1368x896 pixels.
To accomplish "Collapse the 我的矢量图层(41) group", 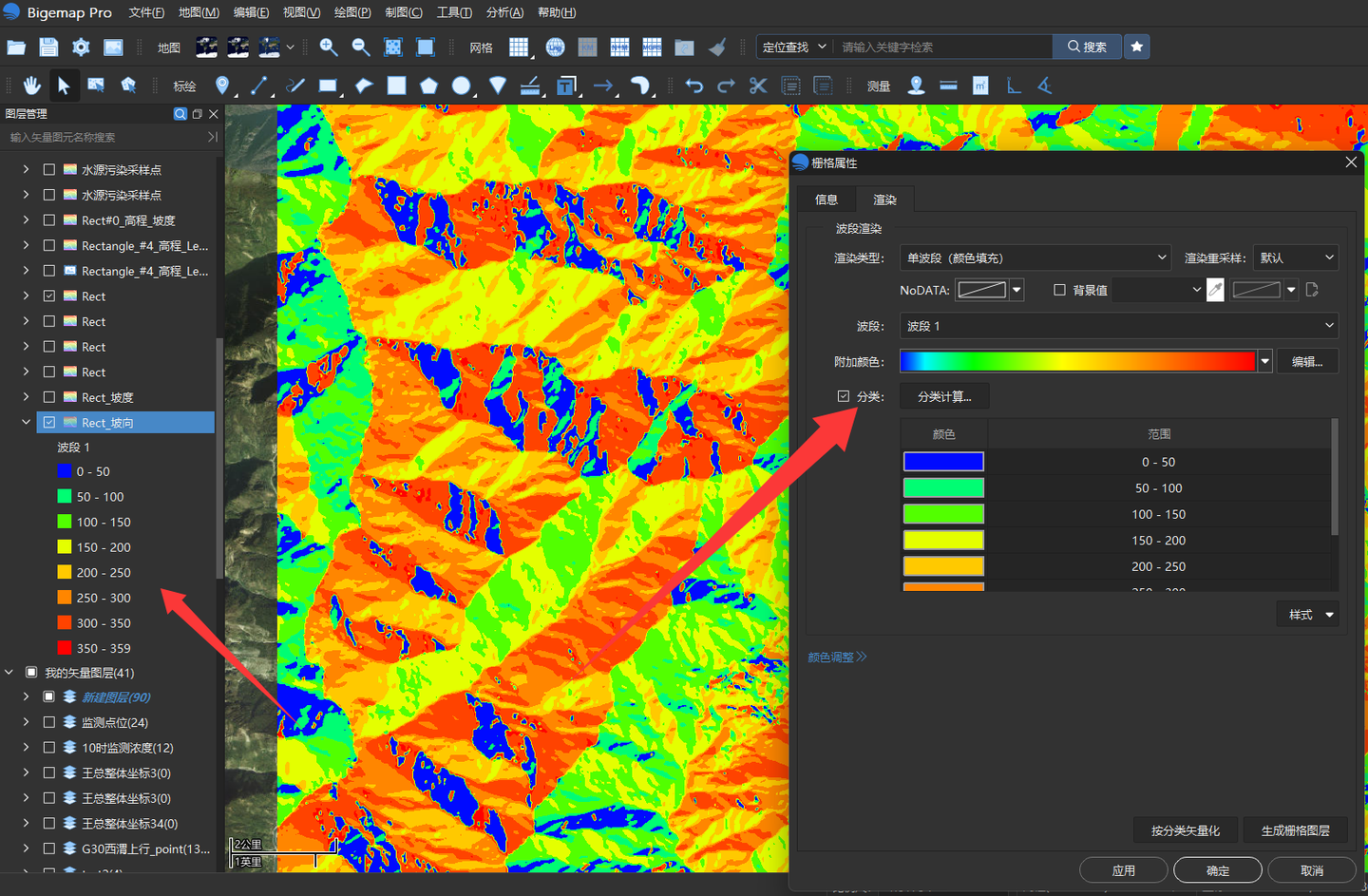I will [9, 672].
